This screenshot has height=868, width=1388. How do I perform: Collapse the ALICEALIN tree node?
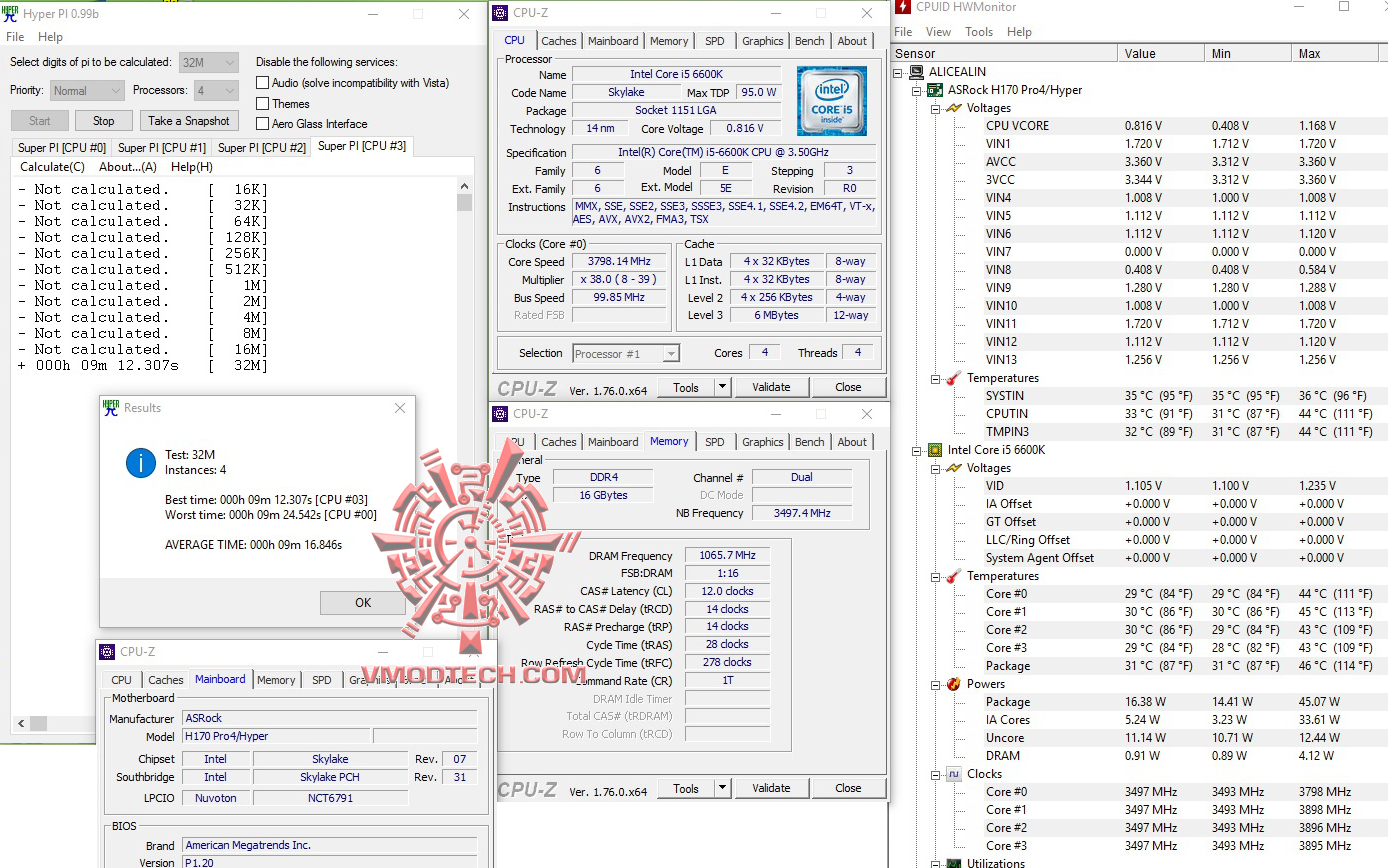point(899,72)
